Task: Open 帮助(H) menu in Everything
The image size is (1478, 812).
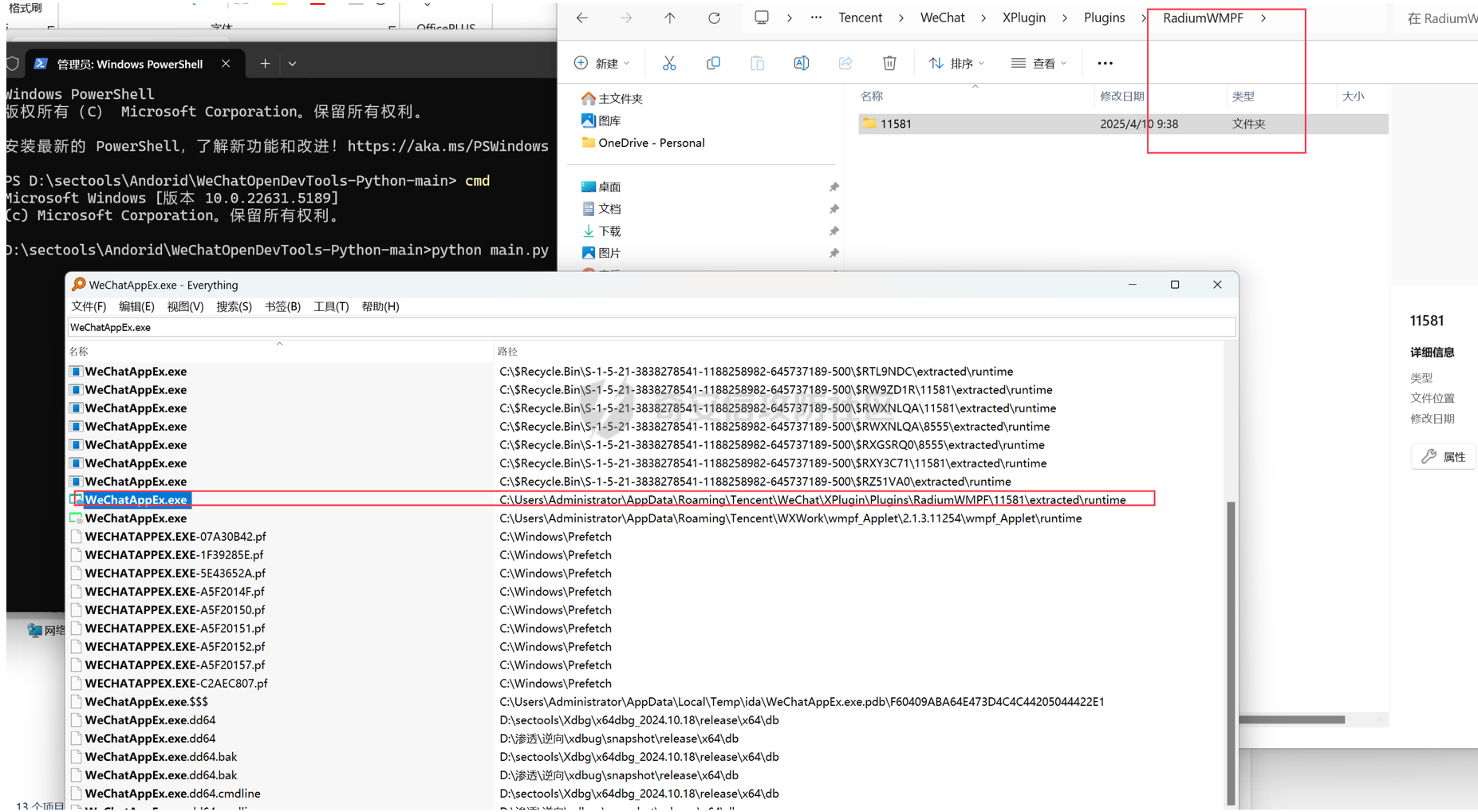Action: (x=380, y=306)
